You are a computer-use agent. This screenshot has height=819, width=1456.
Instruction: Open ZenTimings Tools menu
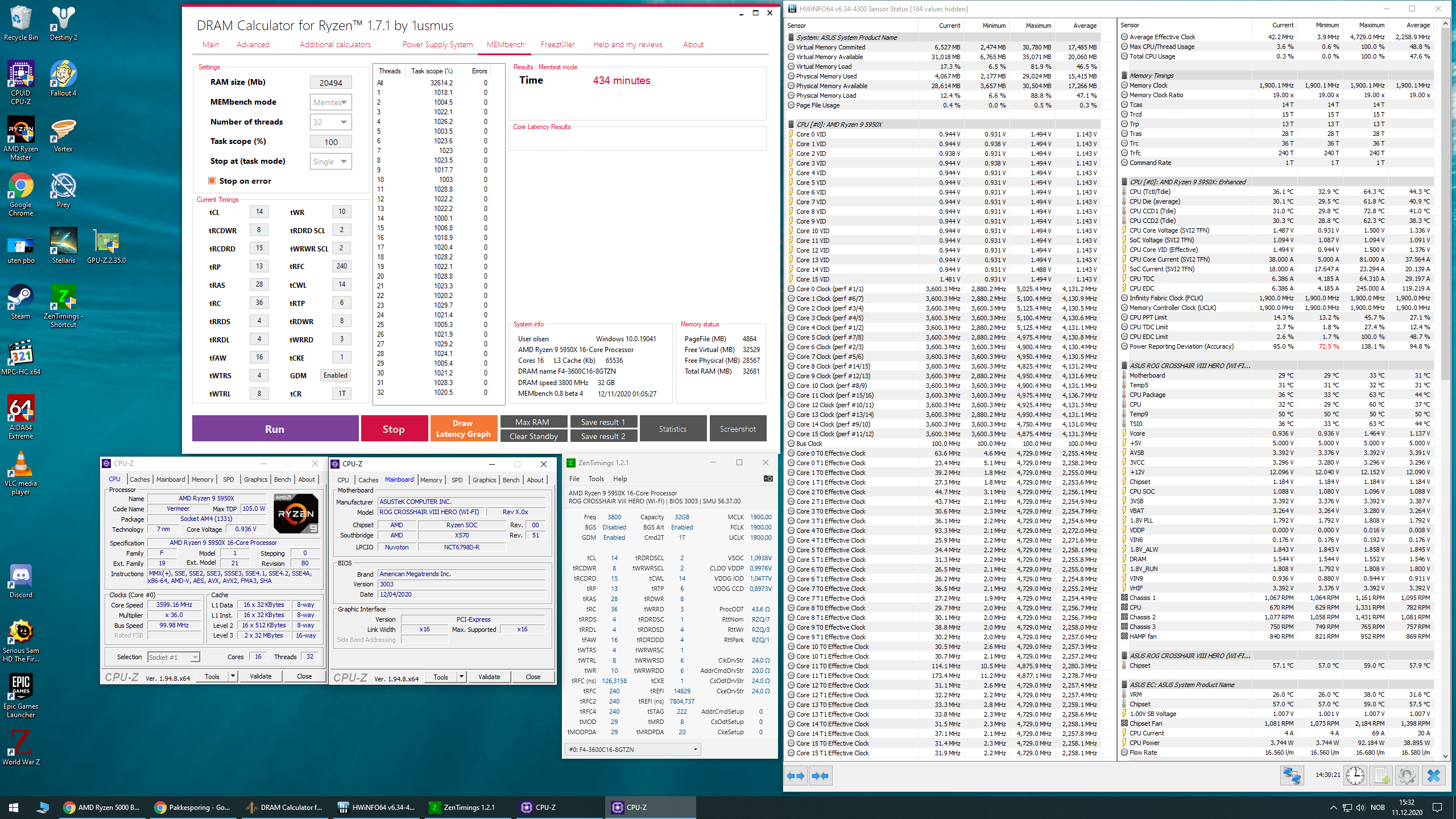(596, 479)
